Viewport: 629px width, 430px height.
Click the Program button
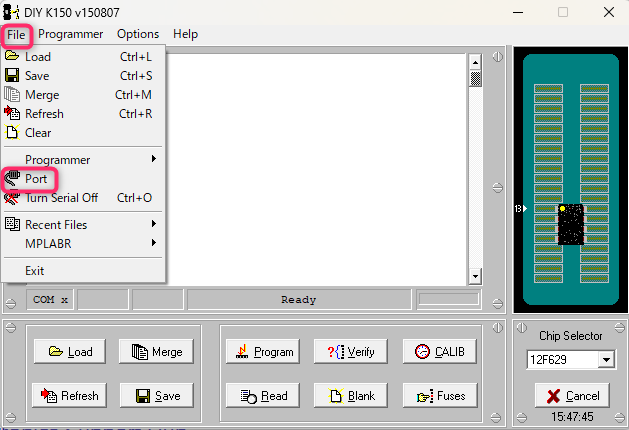pos(263,352)
